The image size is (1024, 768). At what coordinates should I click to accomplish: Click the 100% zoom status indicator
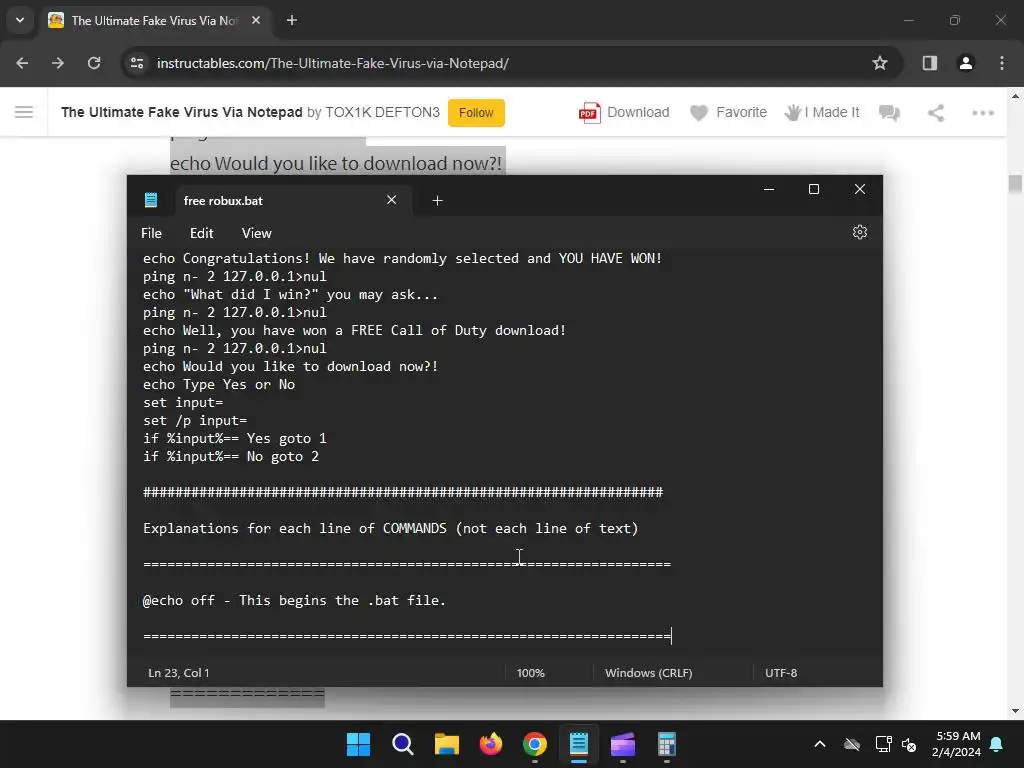tap(531, 673)
